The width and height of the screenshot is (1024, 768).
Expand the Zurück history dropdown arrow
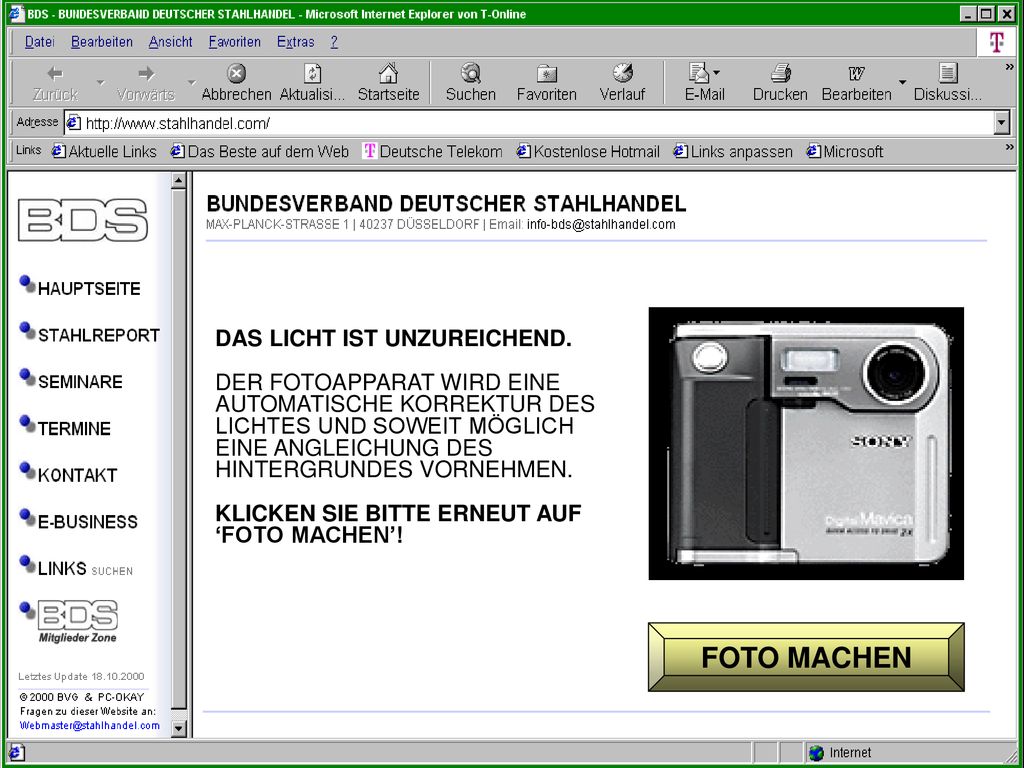coord(101,83)
